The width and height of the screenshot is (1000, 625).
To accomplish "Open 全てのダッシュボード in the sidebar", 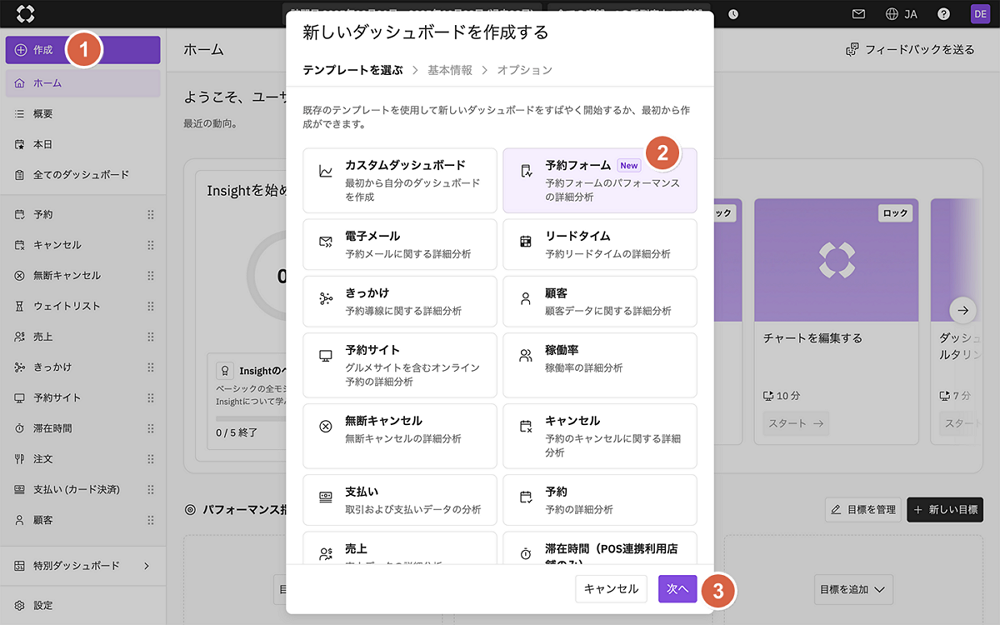I will pyautogui.click(x=83, y=175).
